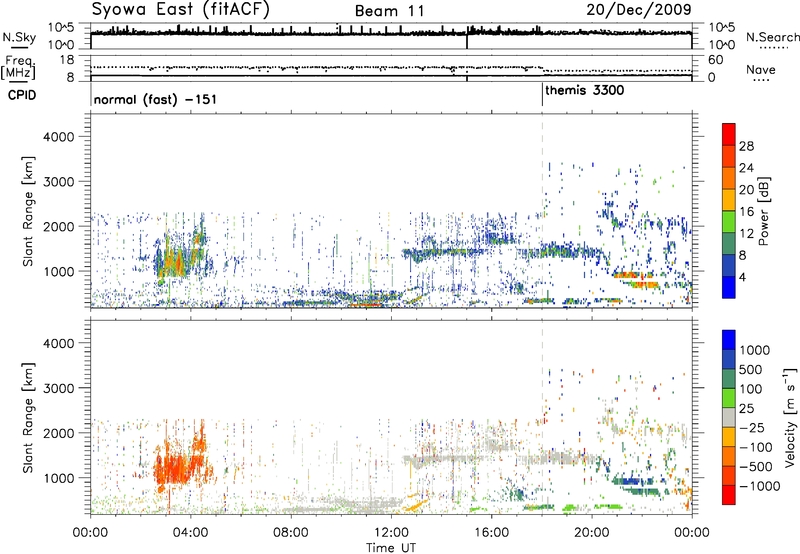The image size is (800, 554).
Task: Pick the red bottom segment of Velocity colorbar
Action: pyautogui.click(x=729, y=495)
